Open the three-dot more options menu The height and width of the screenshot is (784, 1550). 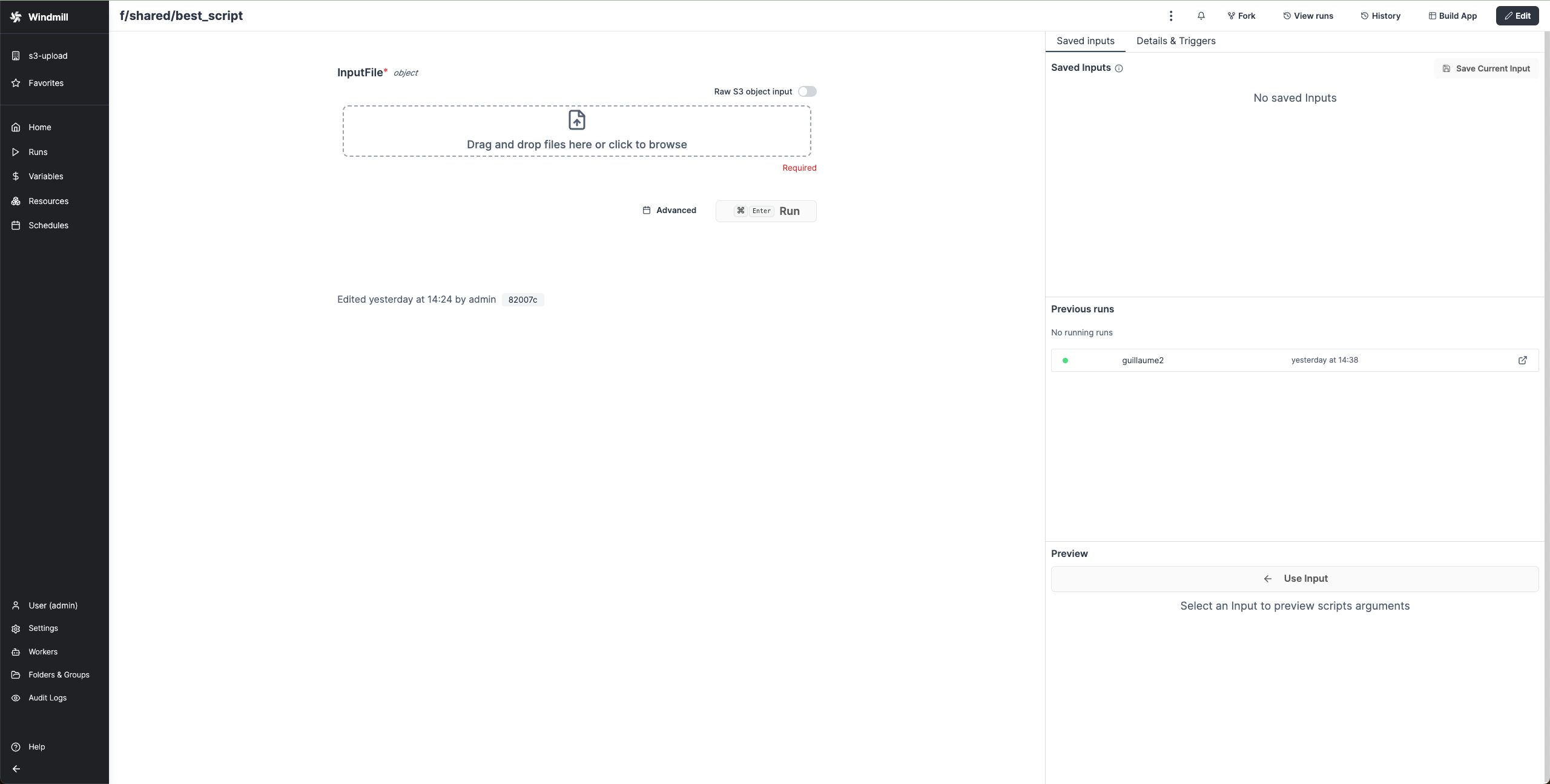click(1171, 16)
